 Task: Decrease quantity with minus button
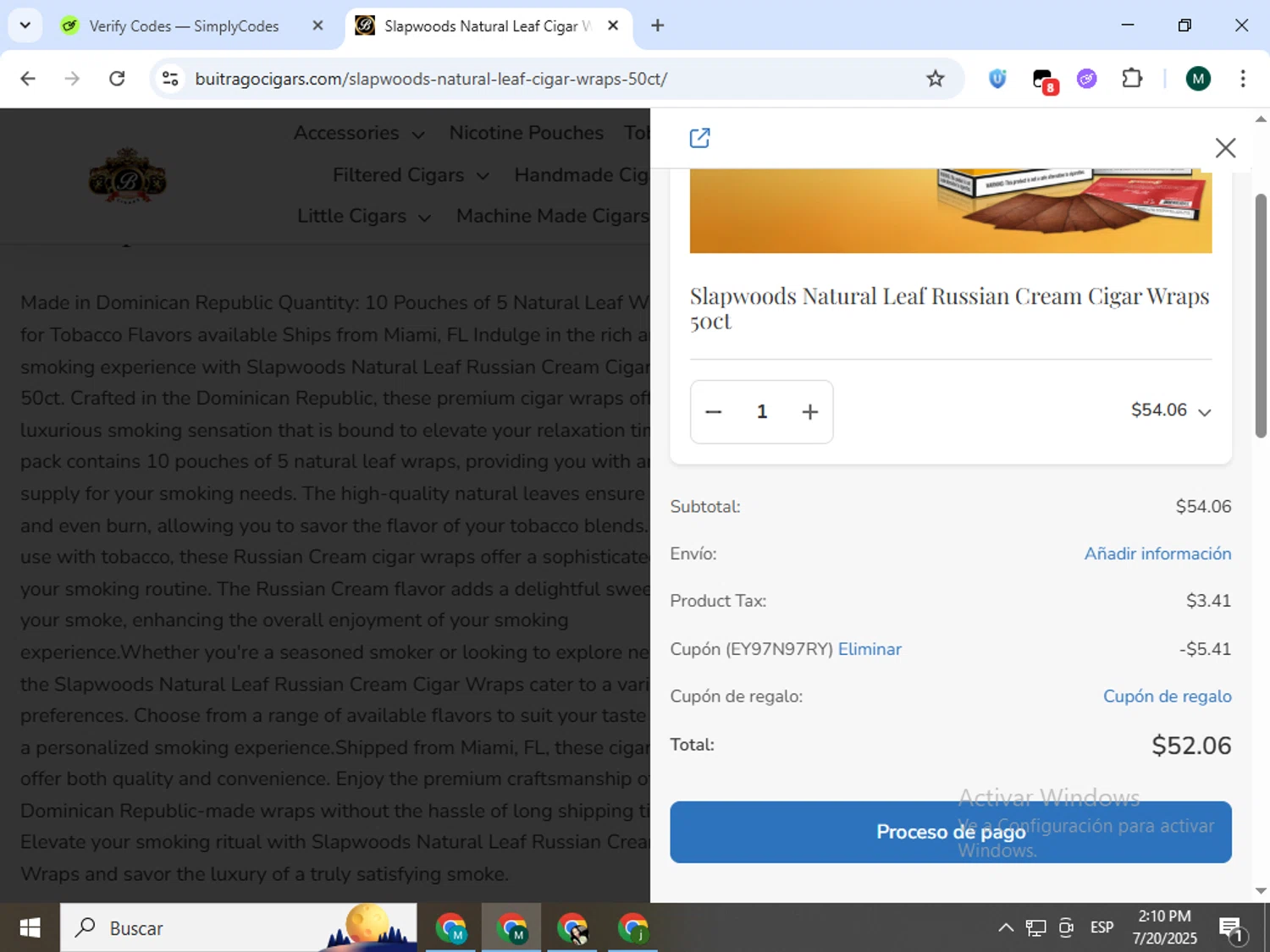tap(714, 412)
